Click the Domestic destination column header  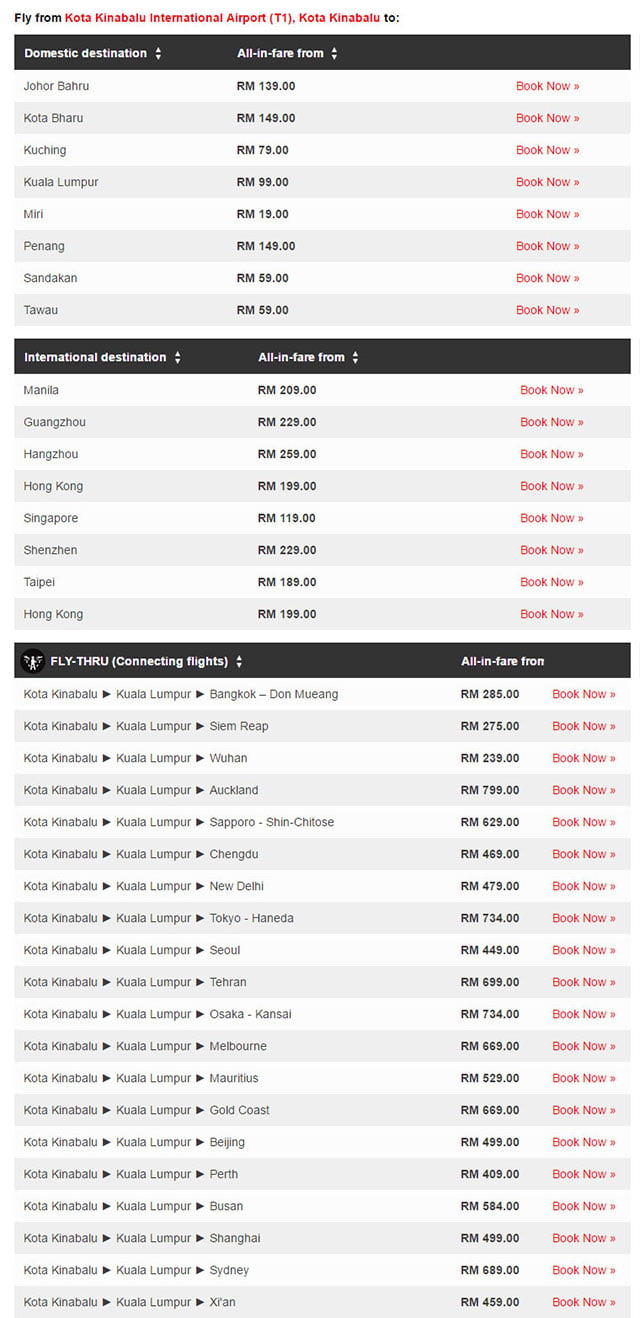click(x=85, y=53)
